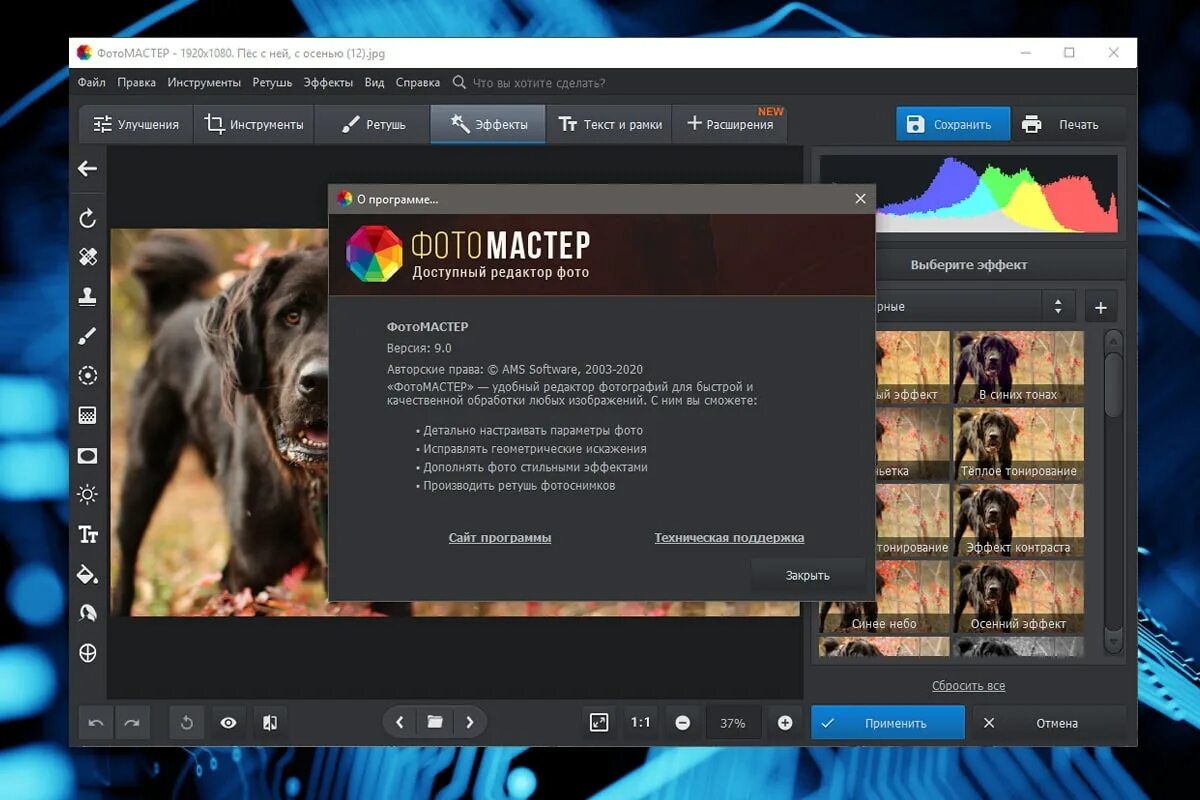Click the Отмена button

coord(1049,722)
